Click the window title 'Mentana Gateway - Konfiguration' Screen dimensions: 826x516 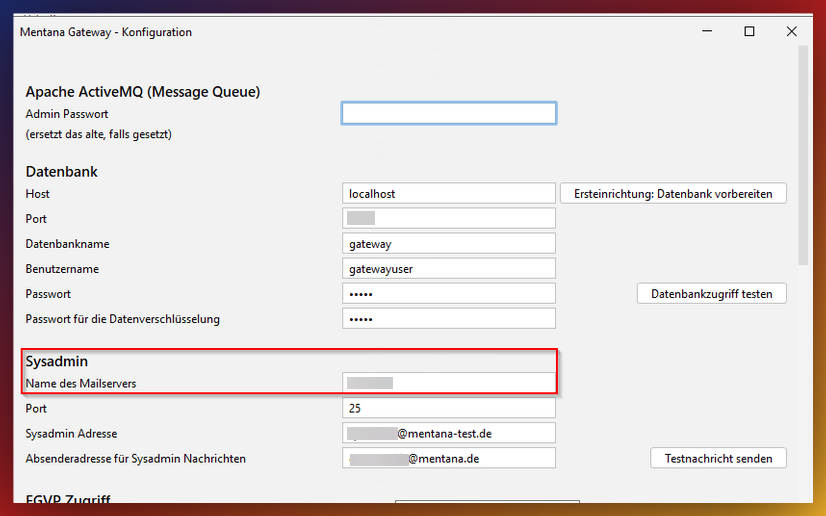[106, 32]
